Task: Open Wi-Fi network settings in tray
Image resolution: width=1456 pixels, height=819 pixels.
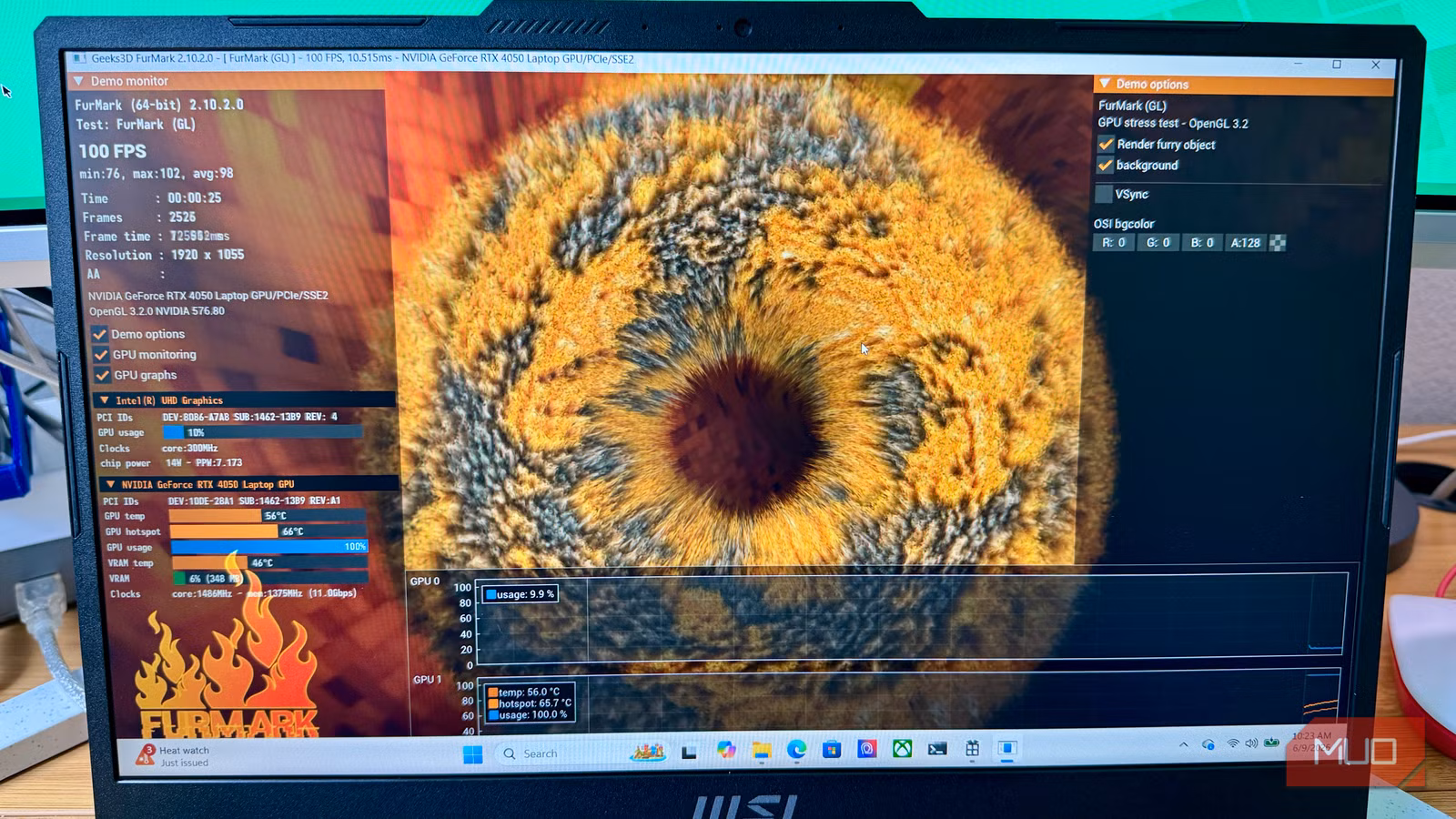Action: [1233, 743]
